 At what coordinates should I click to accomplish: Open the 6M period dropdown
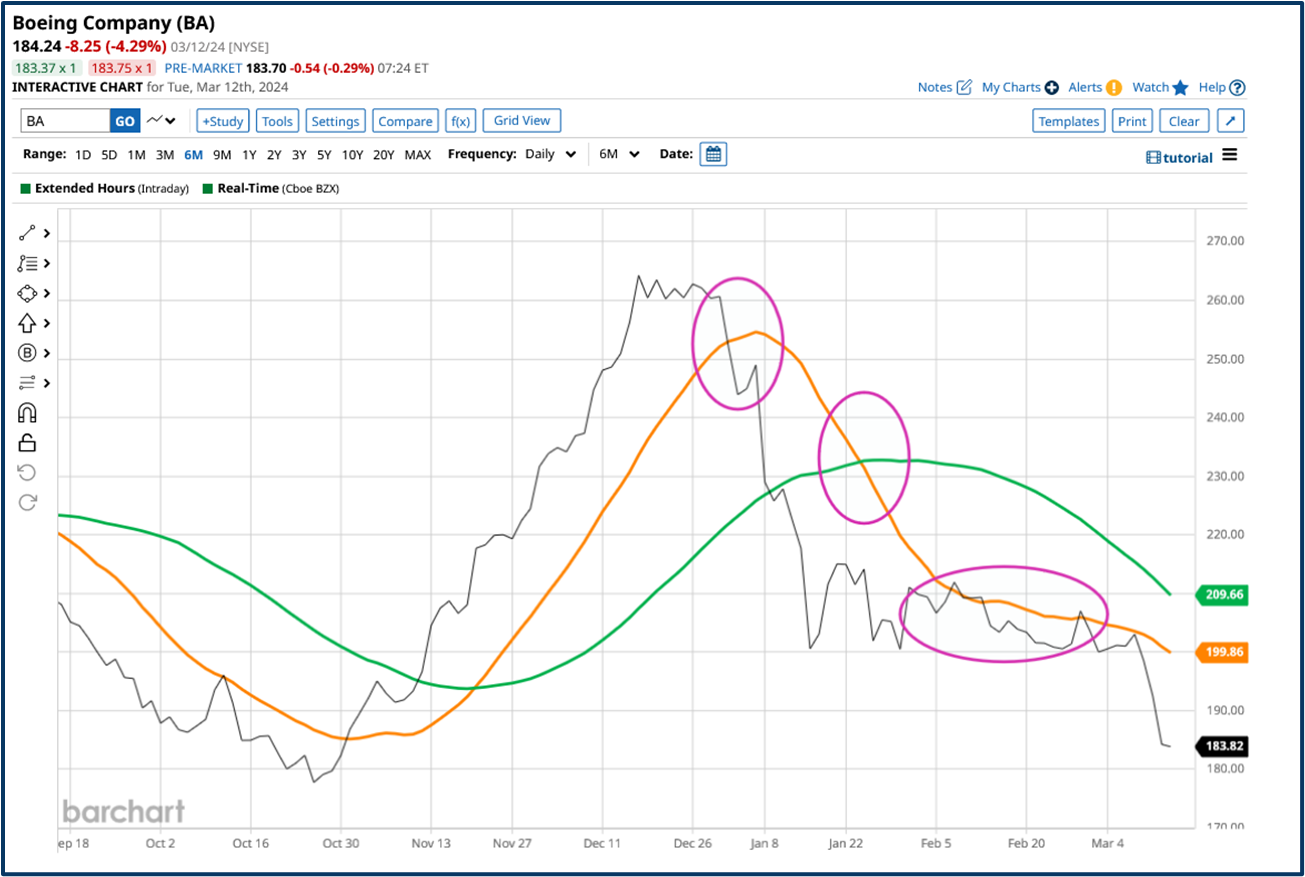618,154
